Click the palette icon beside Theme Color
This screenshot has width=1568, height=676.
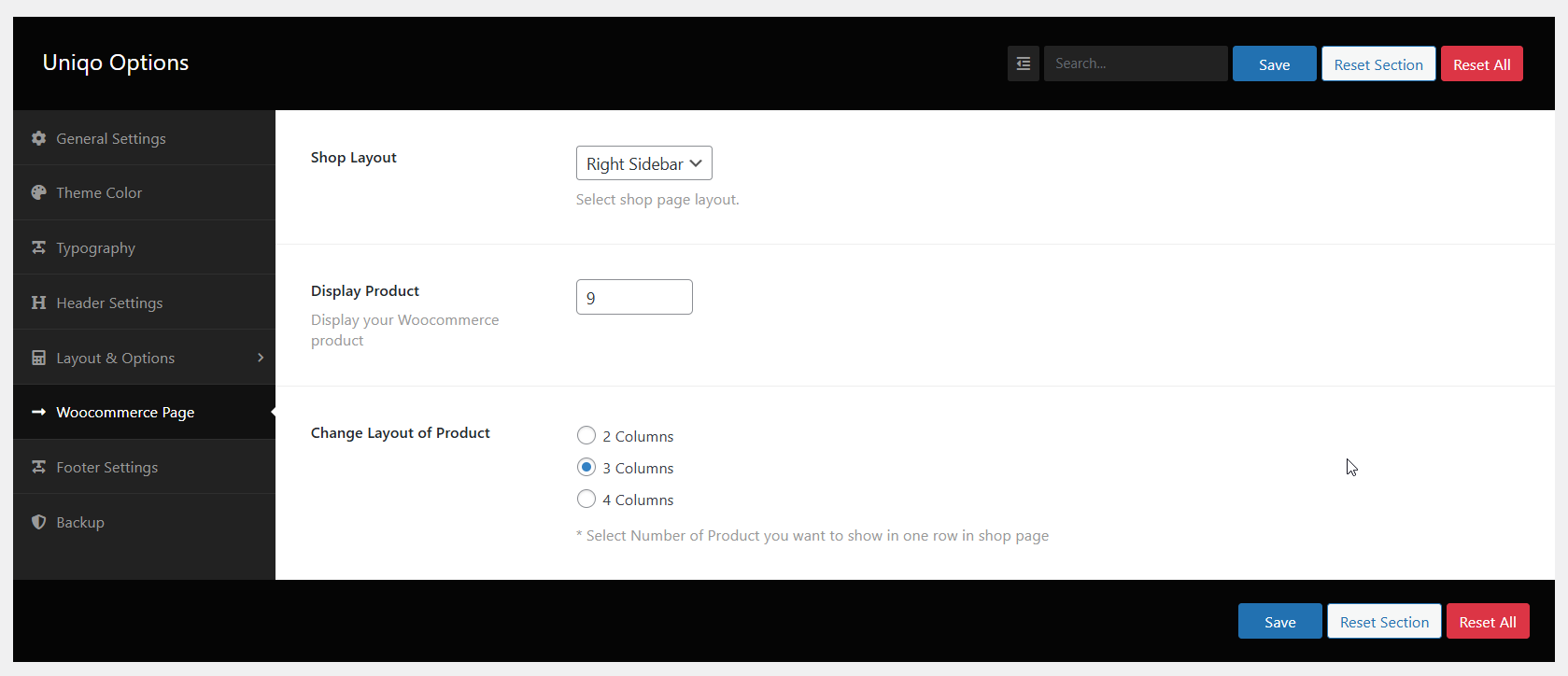[38, 192]
